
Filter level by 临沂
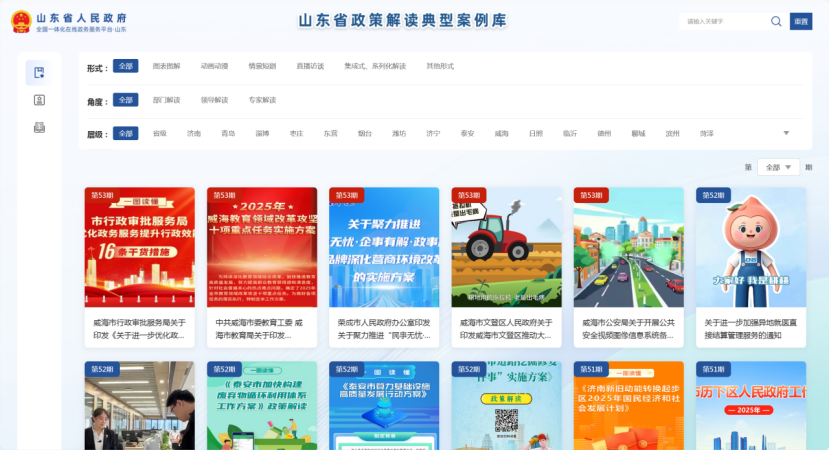coord(570,134)
